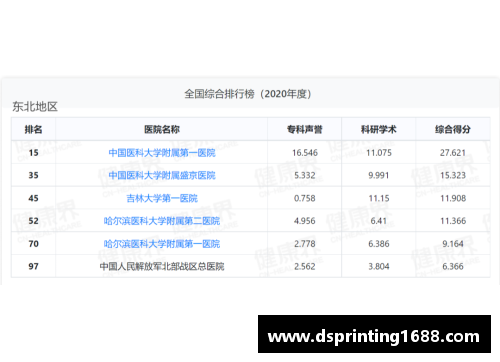This screenshot has height=362, width=500.
Task: Click 综合得分 value 15.323
Action: pos(453,175)
